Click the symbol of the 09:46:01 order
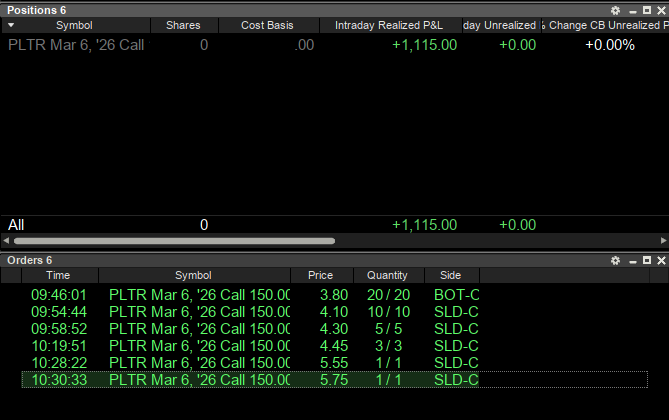Screen dimensions: 669x420 pos(199,295)
